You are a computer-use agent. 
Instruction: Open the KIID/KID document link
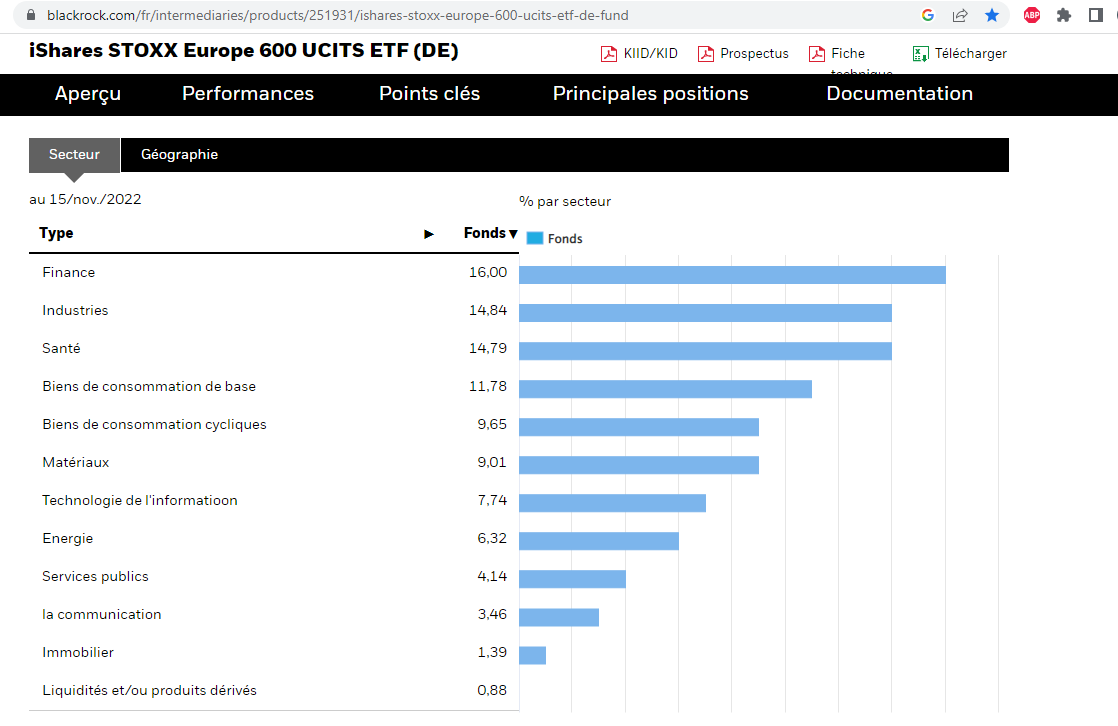click(x=650, y=53)
